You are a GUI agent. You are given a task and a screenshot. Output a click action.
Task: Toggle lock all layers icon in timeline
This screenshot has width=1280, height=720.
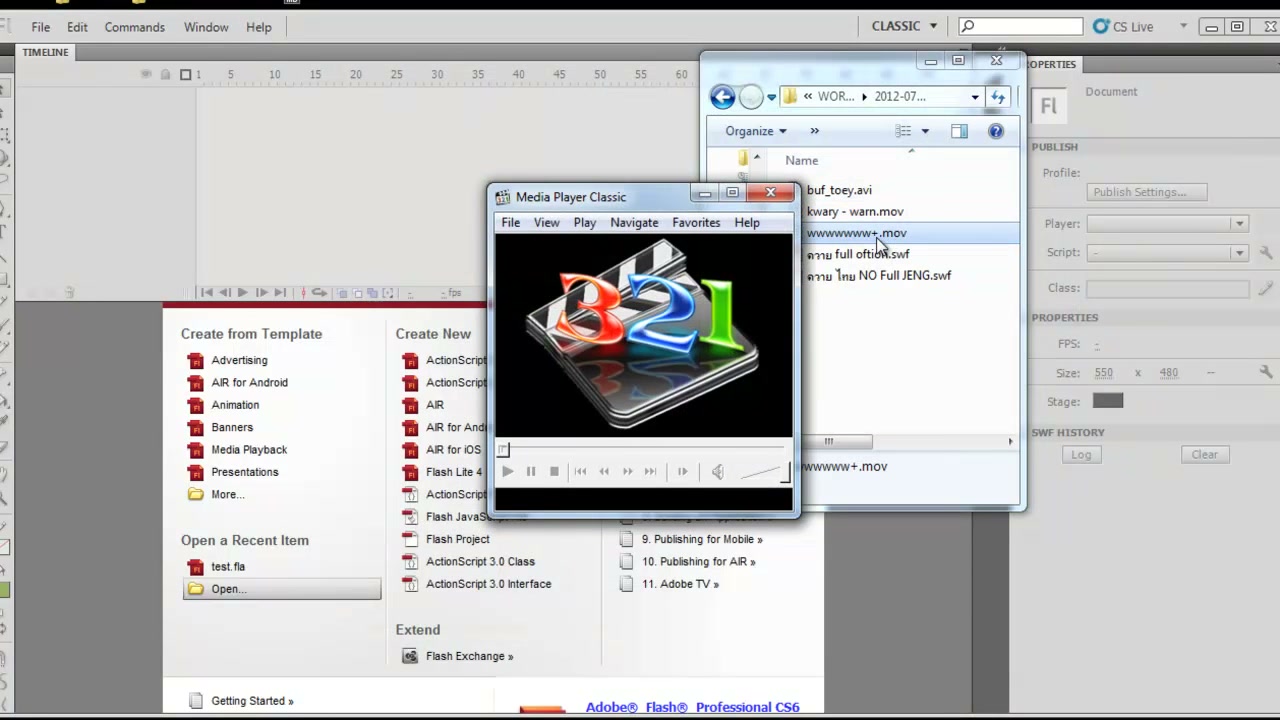coord(165,74)
